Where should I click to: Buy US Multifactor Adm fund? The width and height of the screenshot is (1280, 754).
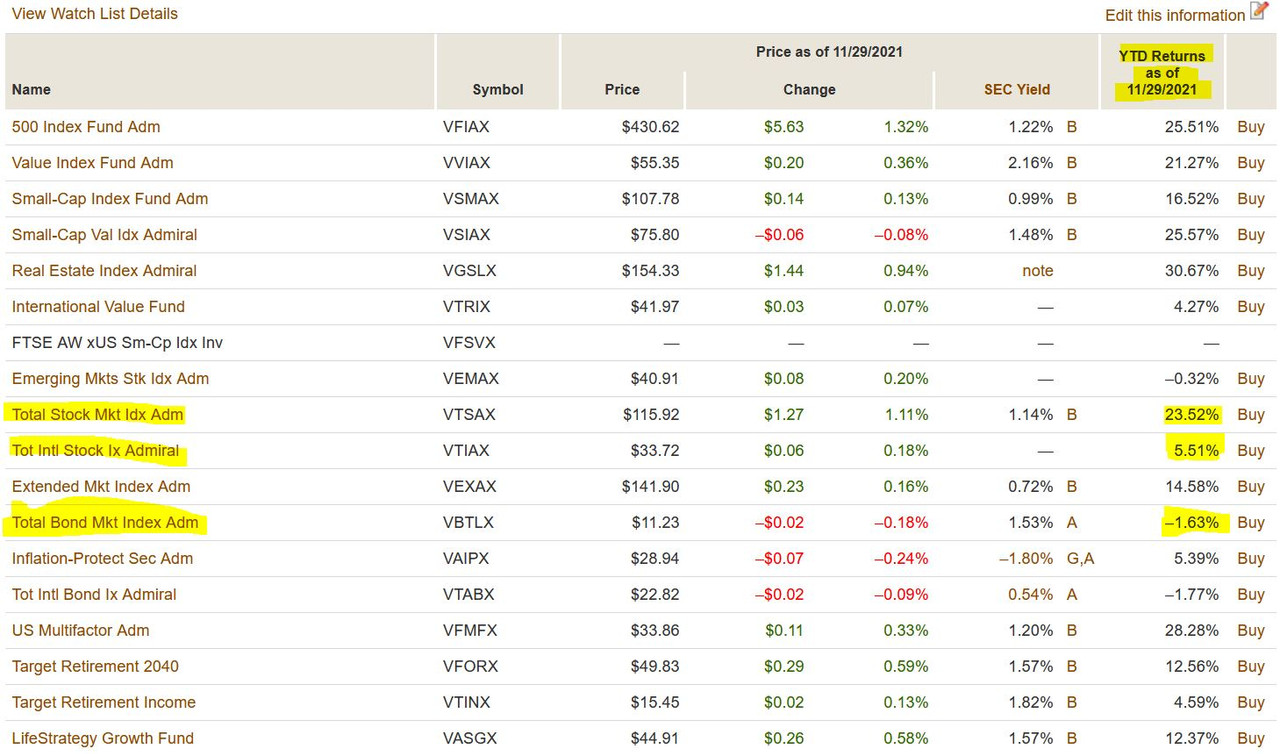tap(1250, 630)
